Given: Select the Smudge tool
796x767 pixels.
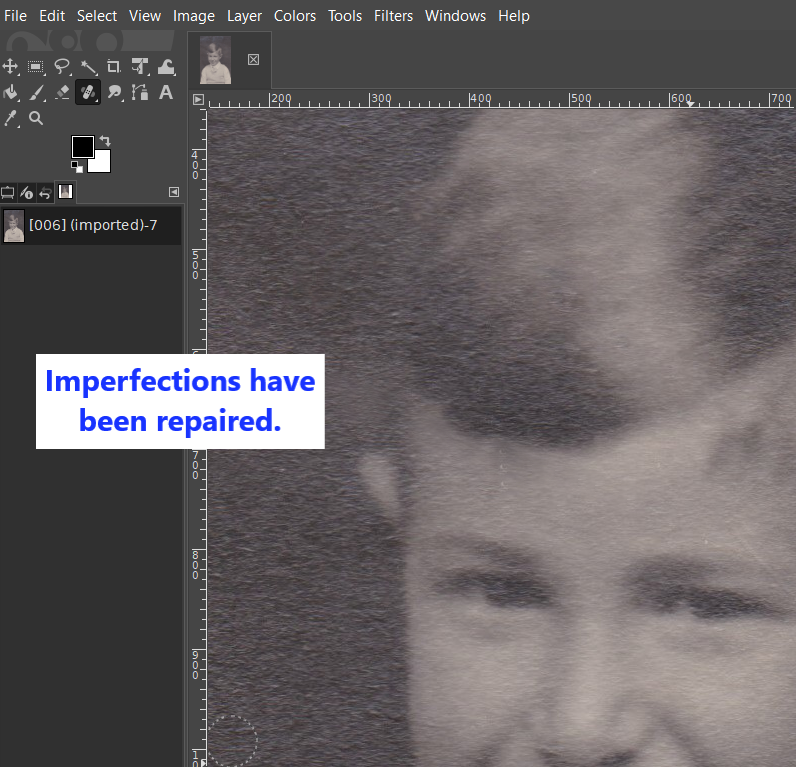Looking at the screenshot, I should [x=115, y=92].
